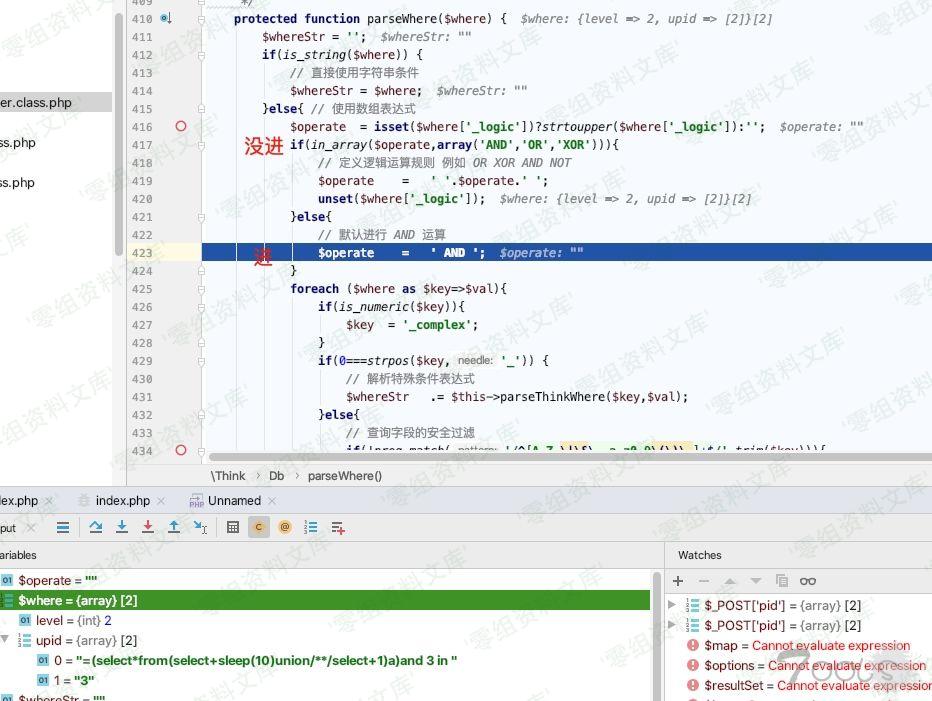Click the Step Into debugger icon
Image resolution: width=932 pixels, height=701 pixels.
click(122, 527)
